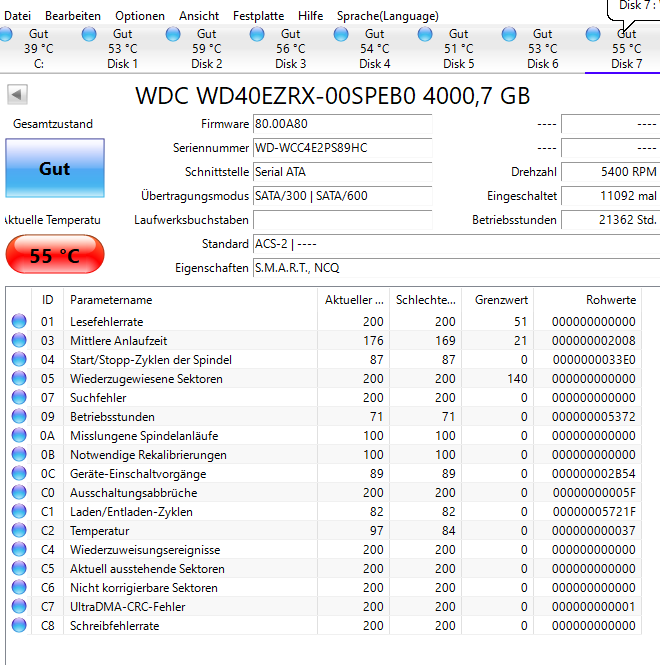Image resolution: width=660 pixels, height=665 pixels.
Task: Select the C: drive tab
Action: [39, 49]
